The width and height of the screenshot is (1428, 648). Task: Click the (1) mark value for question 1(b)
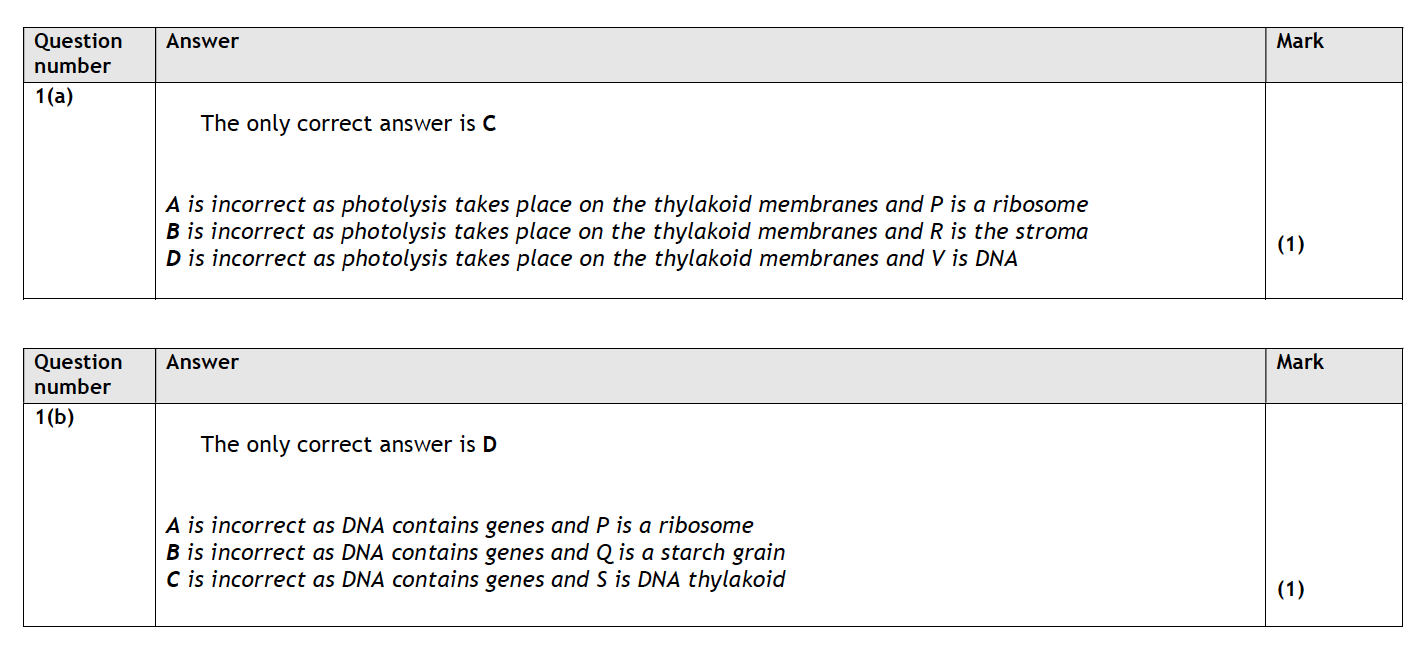pyautogui.click(x=1290, y=590)
